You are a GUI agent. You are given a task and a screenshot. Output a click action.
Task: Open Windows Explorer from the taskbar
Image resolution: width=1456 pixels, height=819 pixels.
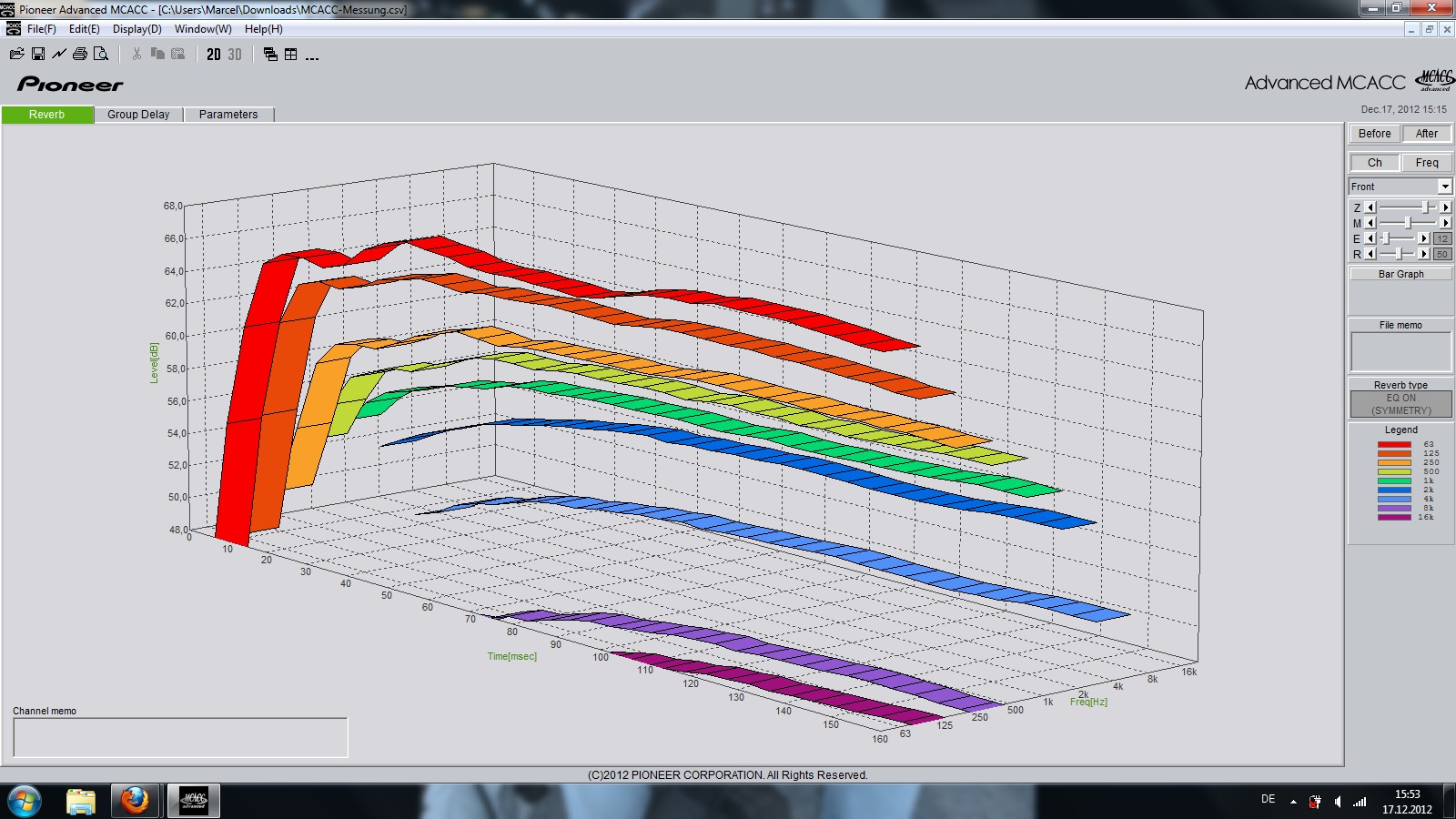point(81,801)
